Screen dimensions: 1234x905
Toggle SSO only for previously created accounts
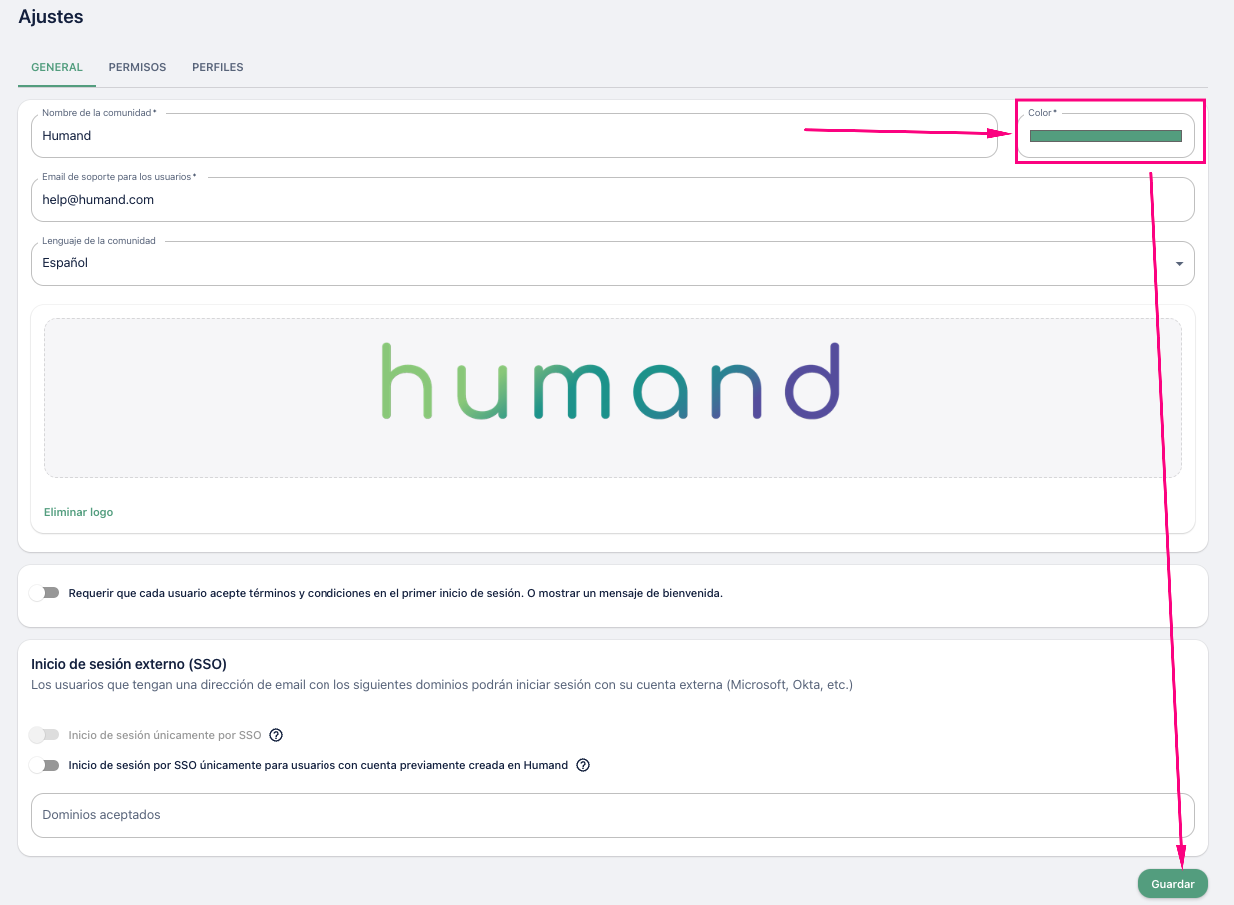[x=44, y=765]
